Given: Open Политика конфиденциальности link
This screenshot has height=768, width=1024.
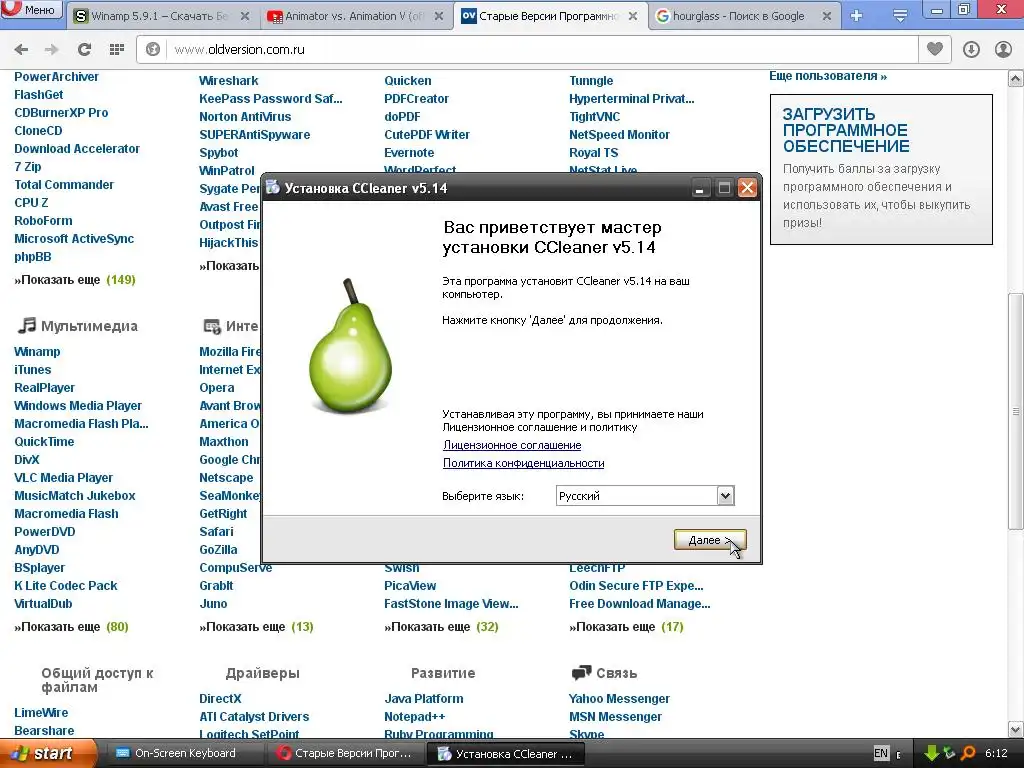Looking at the screenshot, I should 523,463.
